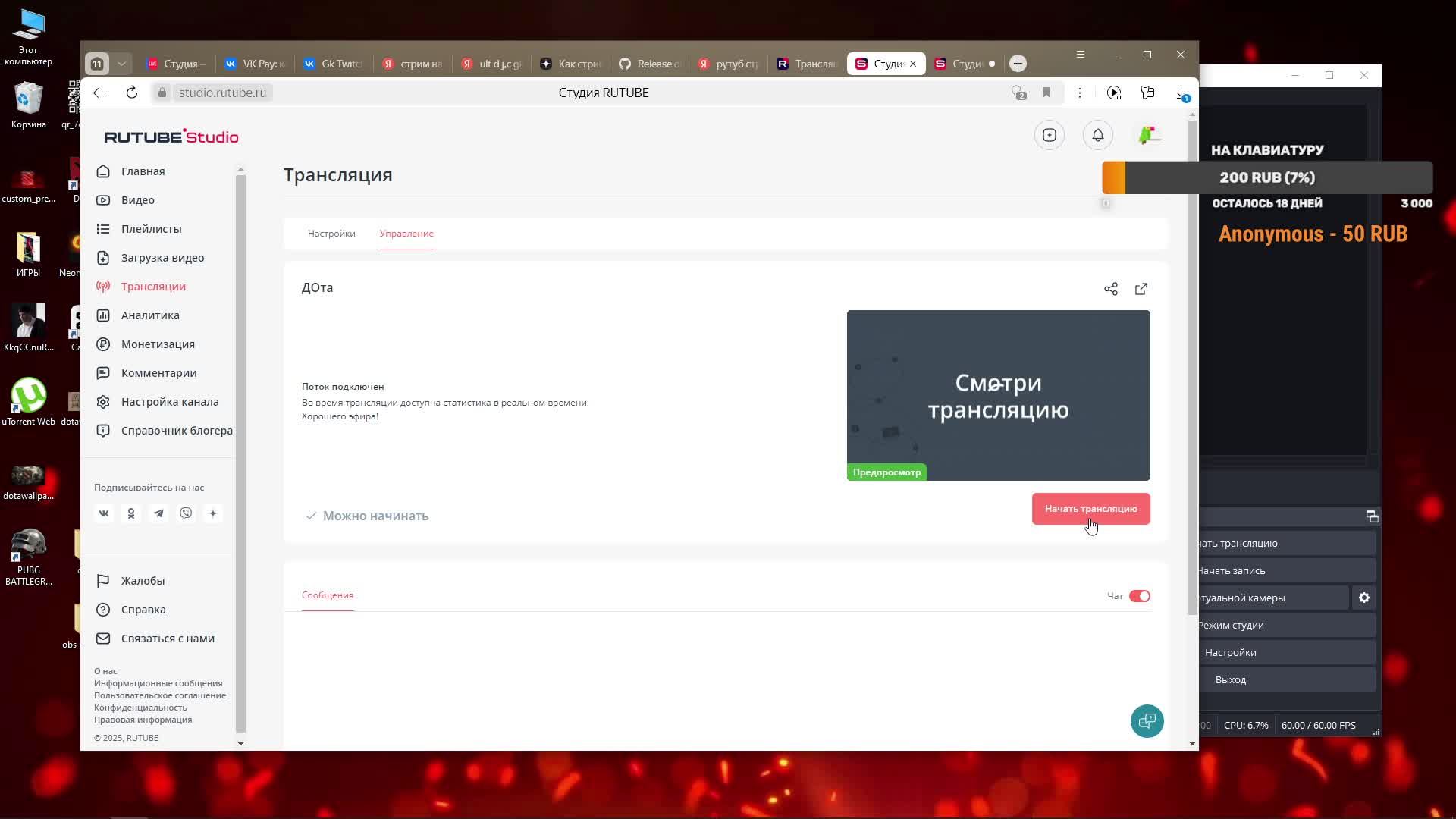The height and width of the screenshot is (819, 1456).
Task: Select the Этот компьютер desktop icon
Action: [x=28, y=37]
